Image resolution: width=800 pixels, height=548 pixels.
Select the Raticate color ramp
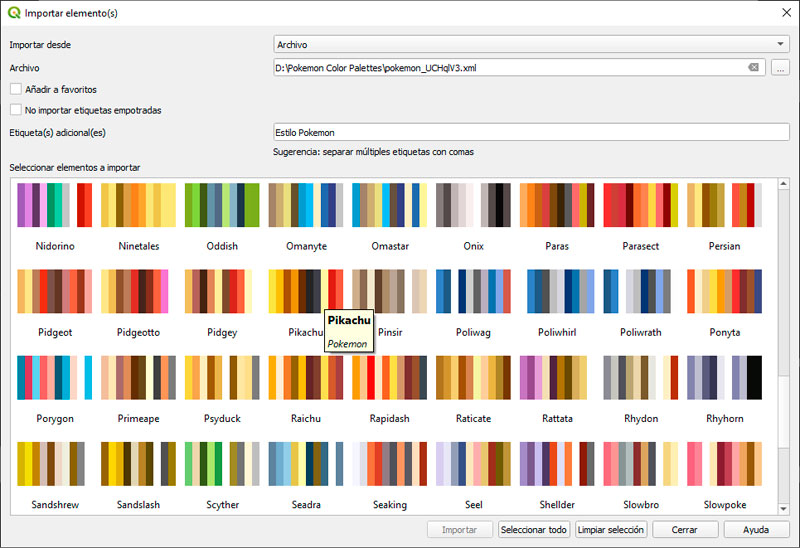pos(473,378)
